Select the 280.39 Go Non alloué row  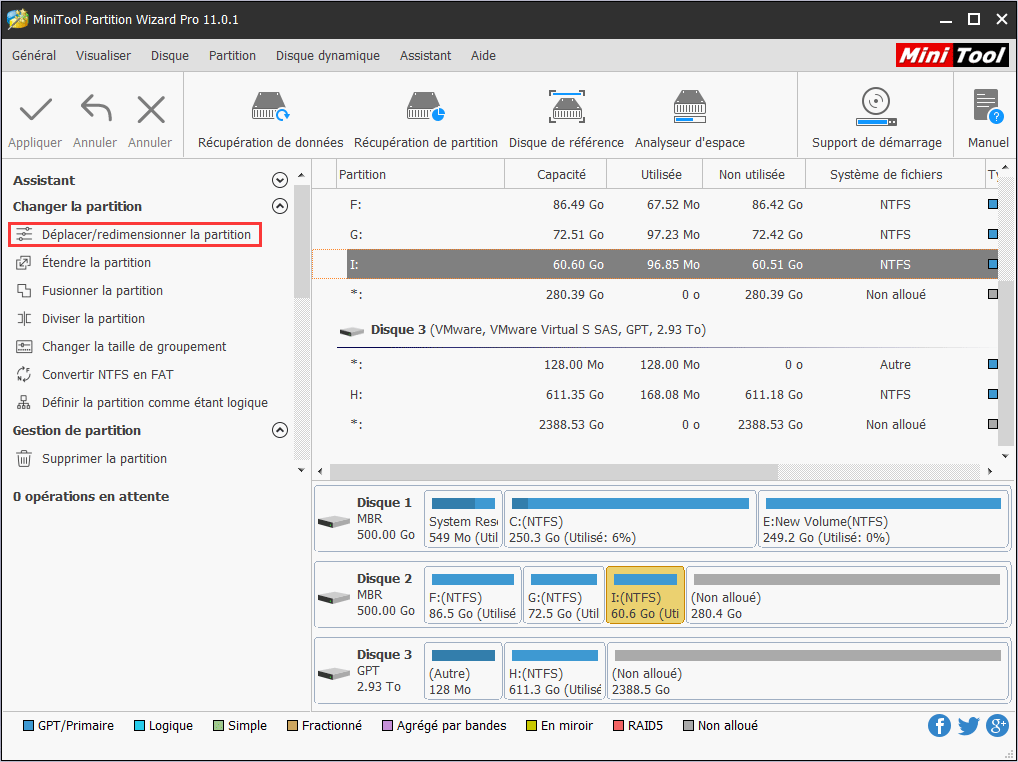pos(656,295)
